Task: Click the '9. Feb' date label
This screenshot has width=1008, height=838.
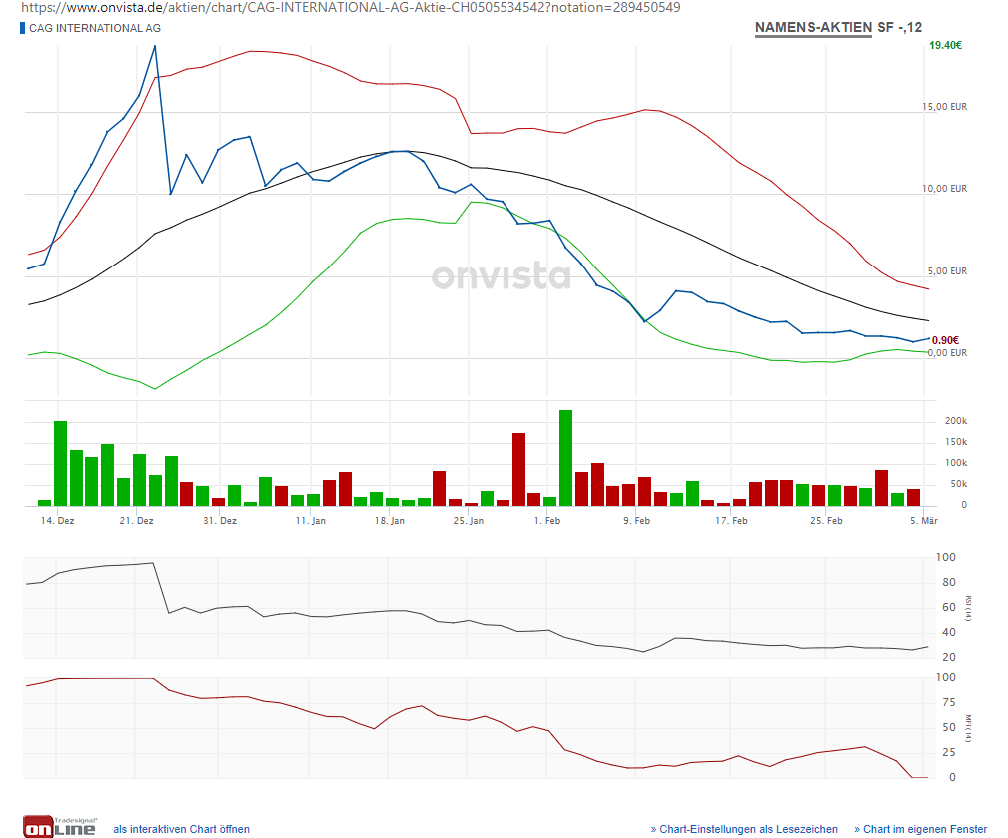Action: (636, 521)
